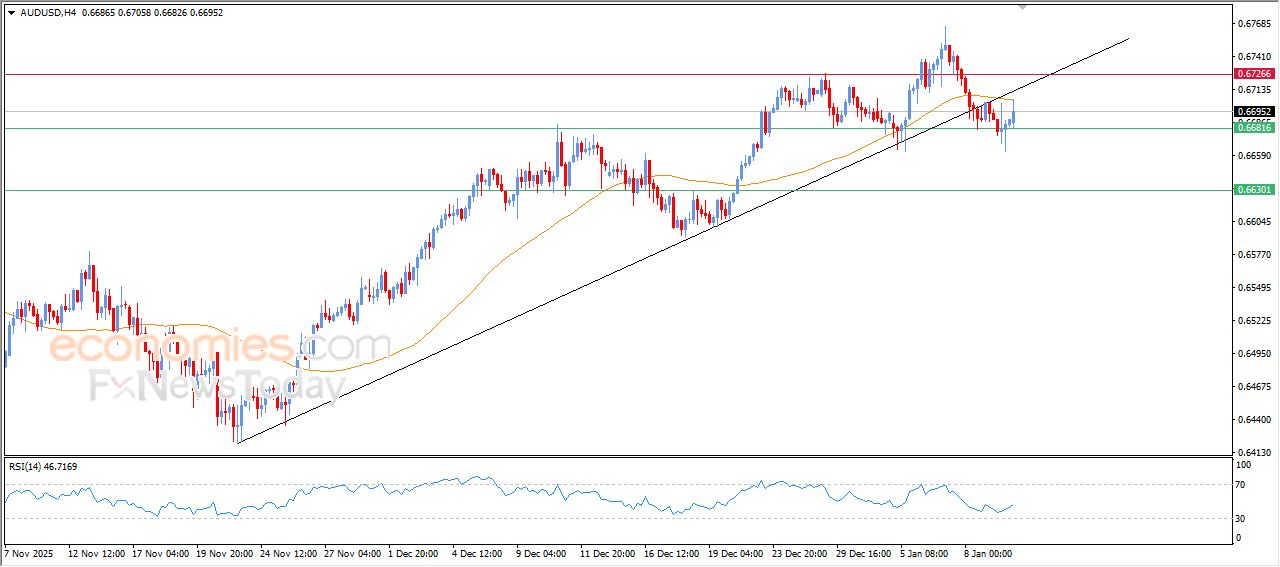Click the 0.67685 price scale value

pyautogui.click(x=1253, y=23)
